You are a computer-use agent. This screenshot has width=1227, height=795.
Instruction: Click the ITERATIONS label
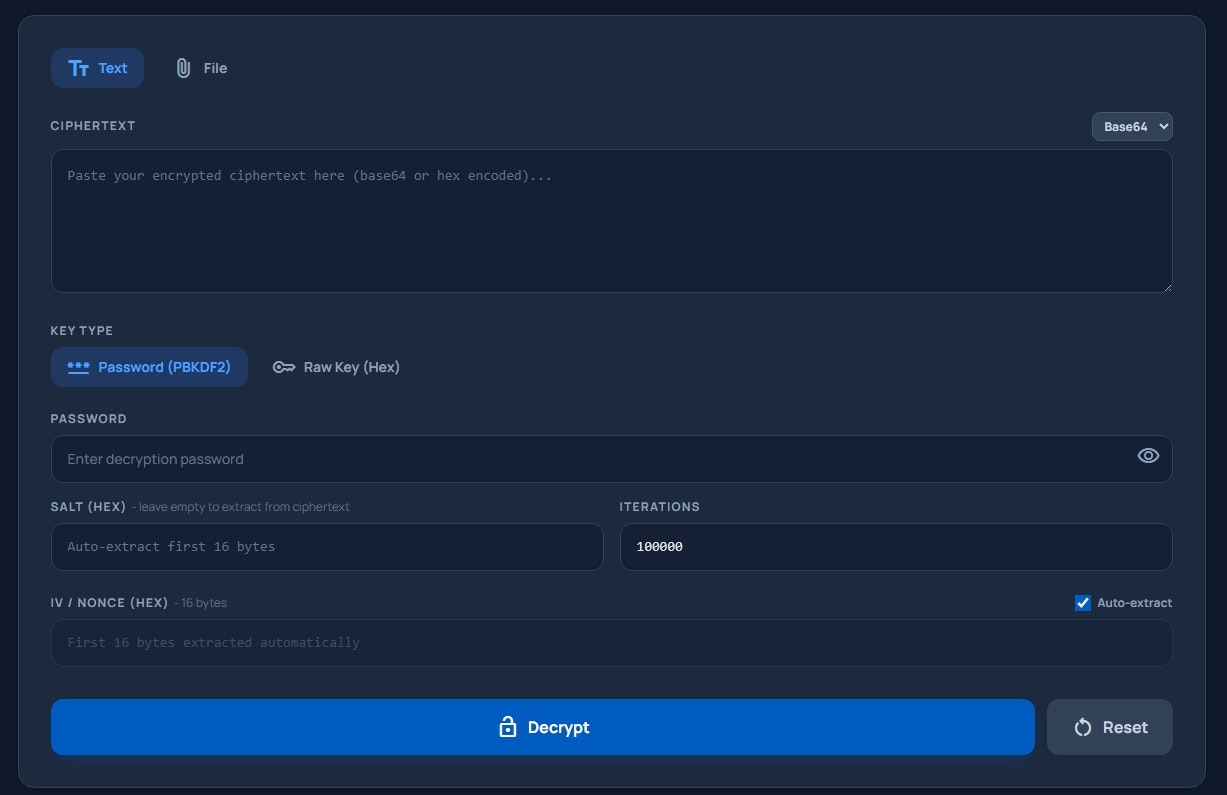tap(660, 507)
